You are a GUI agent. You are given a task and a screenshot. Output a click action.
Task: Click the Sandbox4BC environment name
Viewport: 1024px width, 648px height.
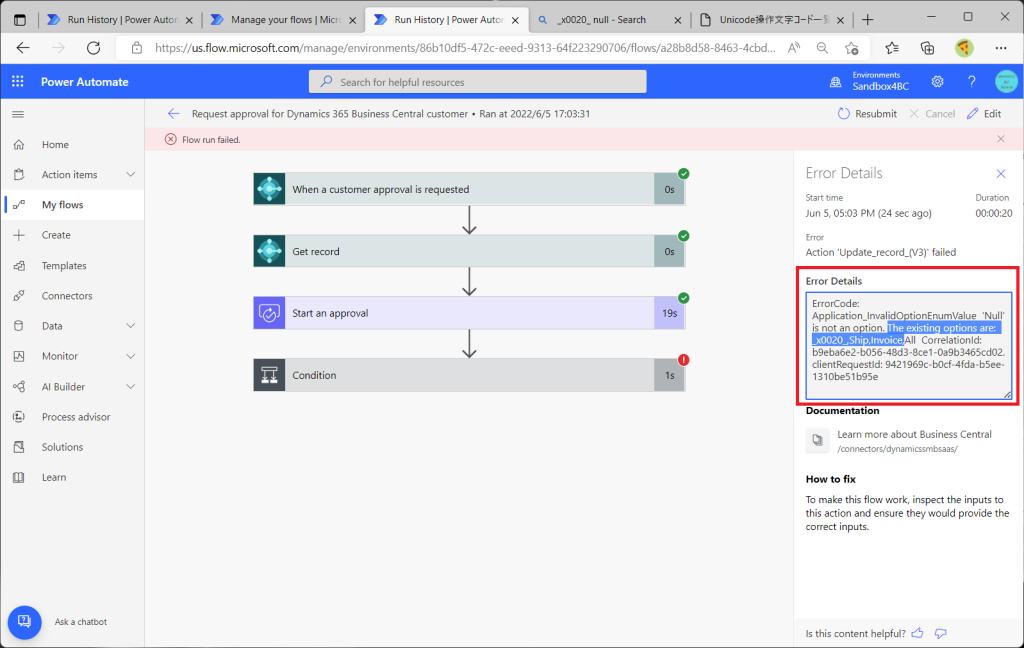(x=880, y=86)
